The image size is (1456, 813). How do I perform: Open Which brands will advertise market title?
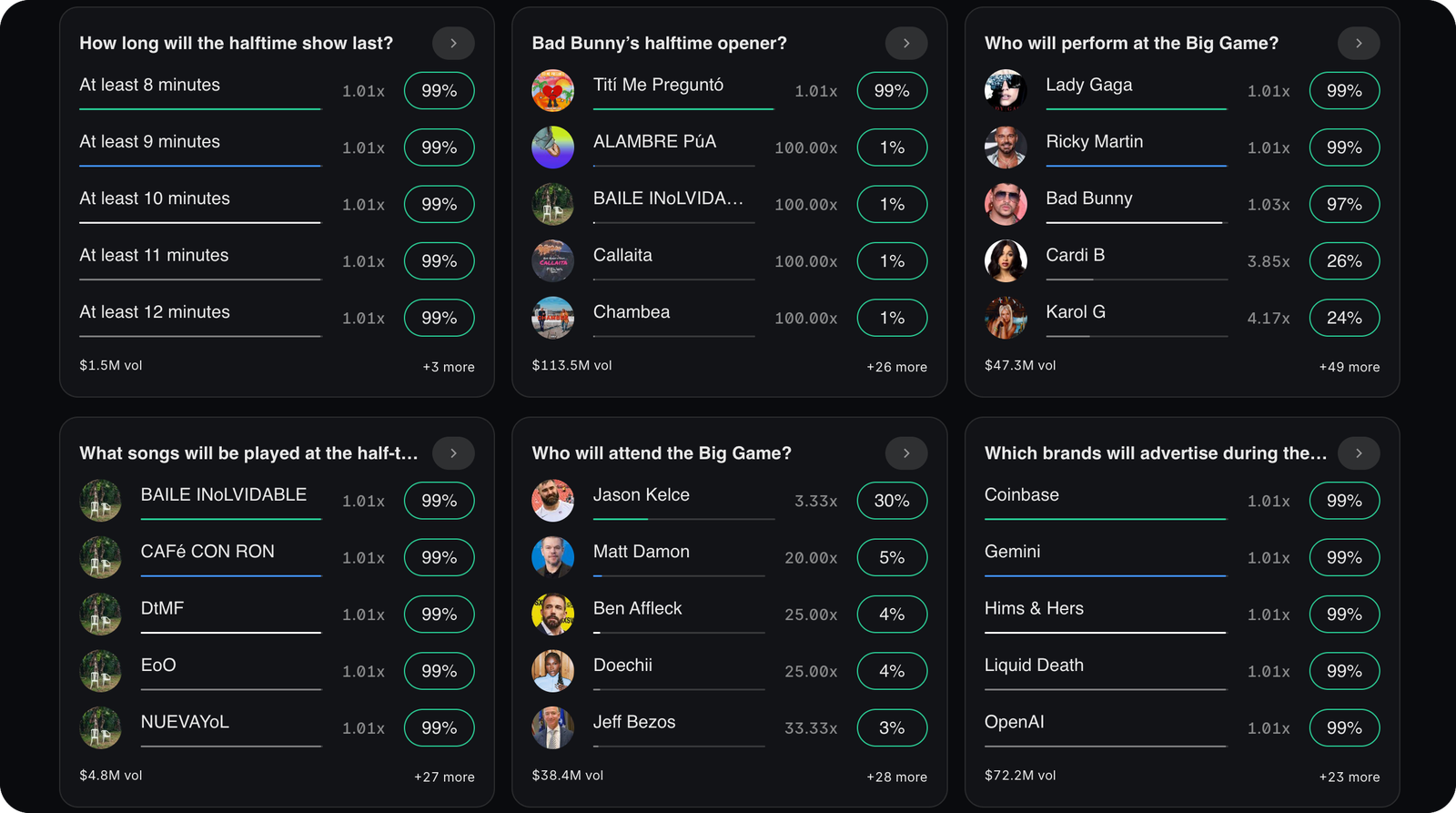pos(1155,453)
